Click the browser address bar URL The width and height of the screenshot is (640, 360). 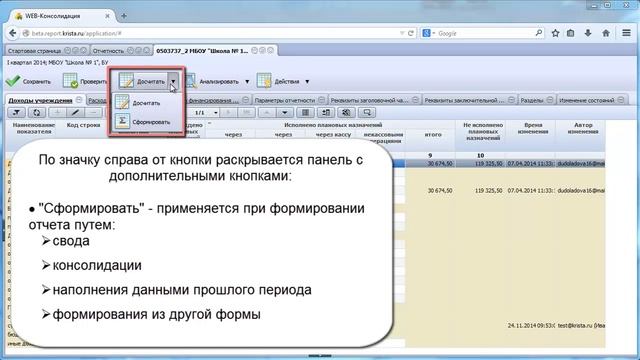(x=77, y=33)
